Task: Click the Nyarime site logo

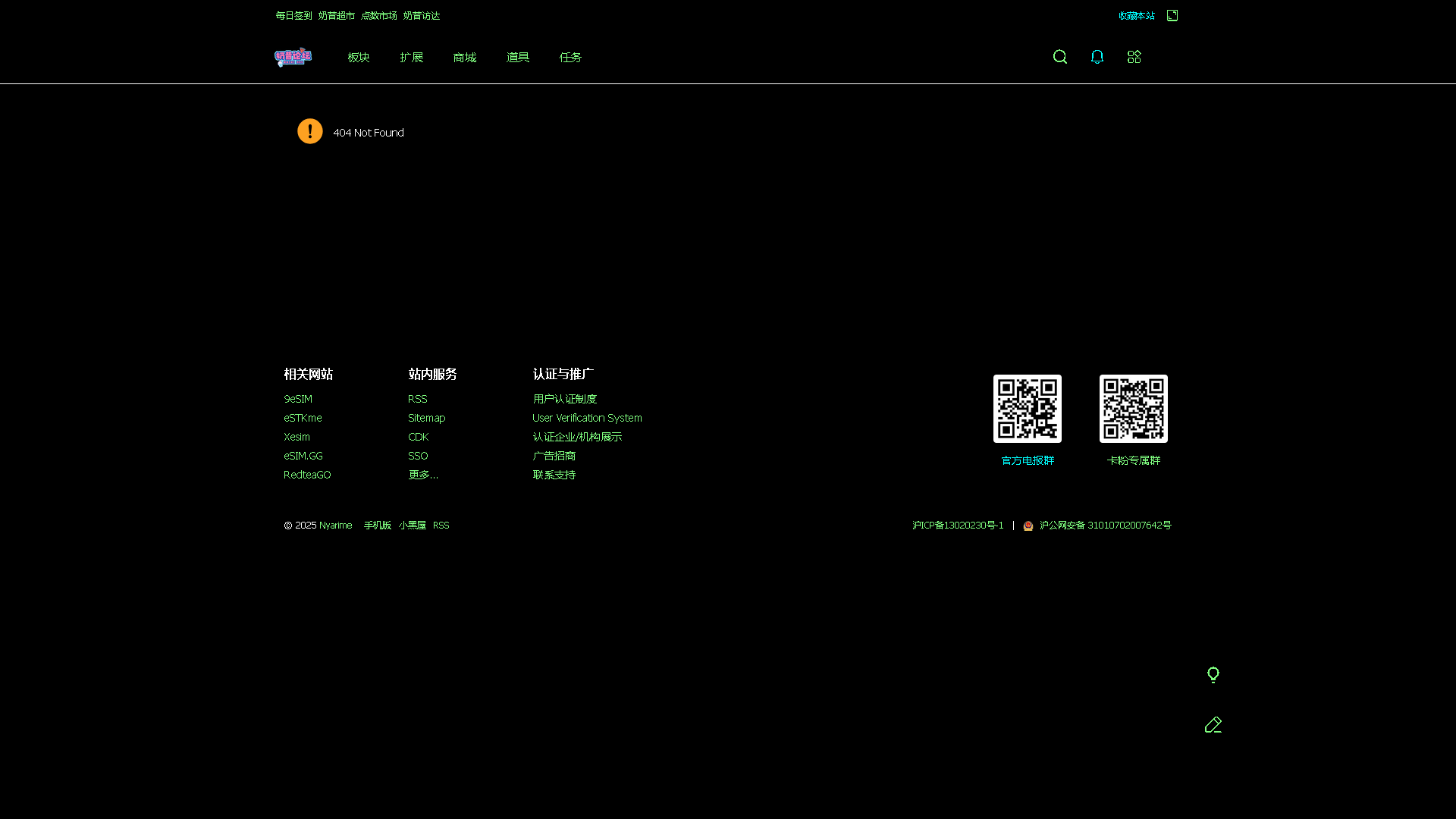Action: [293, 57]
